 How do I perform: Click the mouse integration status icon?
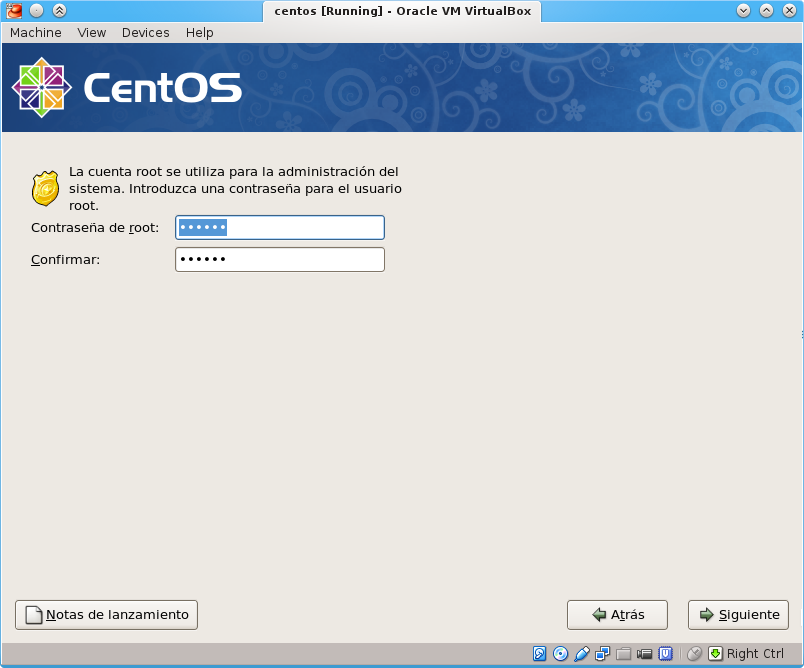[694, 654]
